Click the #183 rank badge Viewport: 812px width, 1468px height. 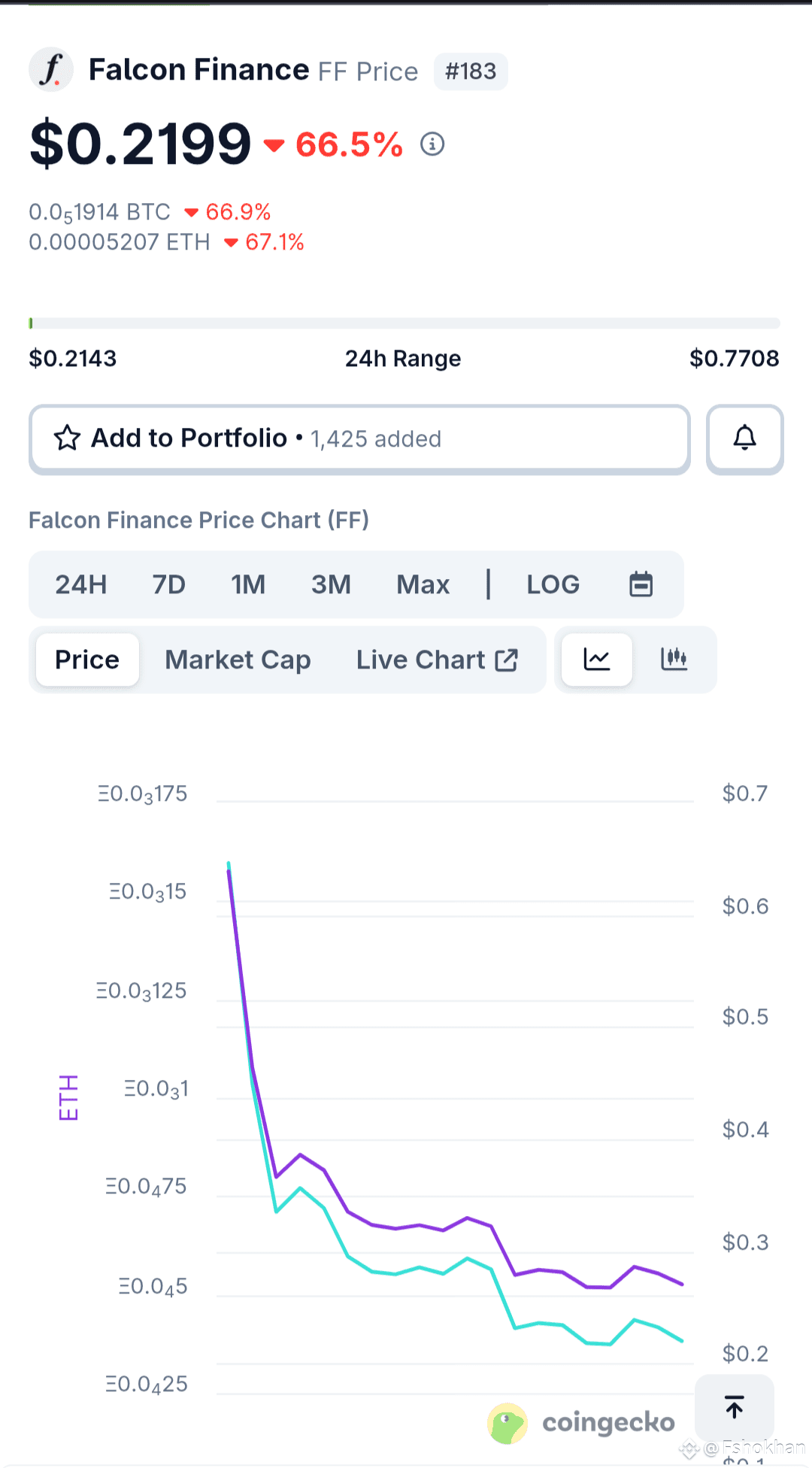pyautogui.click(x=471, y=71)
